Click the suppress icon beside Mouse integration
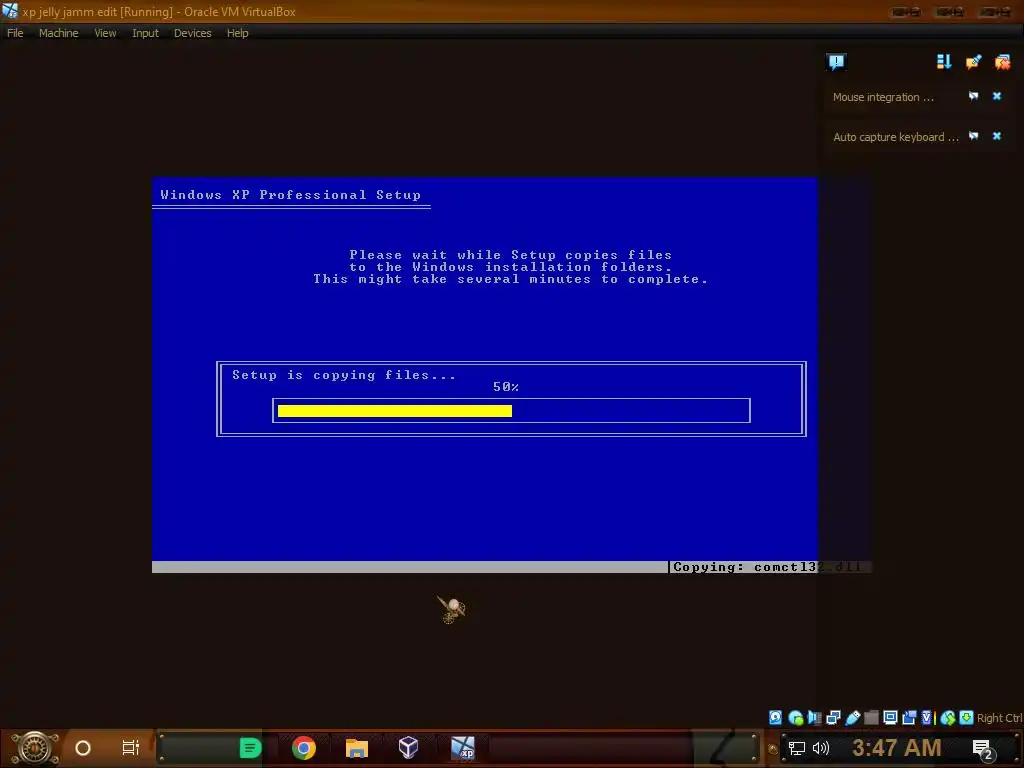 pyautogui.click(x=973, y=96)
